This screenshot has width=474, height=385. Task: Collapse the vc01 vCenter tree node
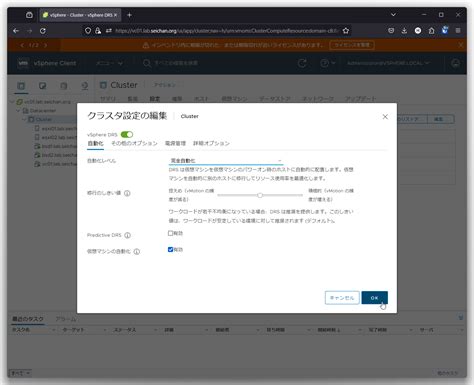point(13,102)
